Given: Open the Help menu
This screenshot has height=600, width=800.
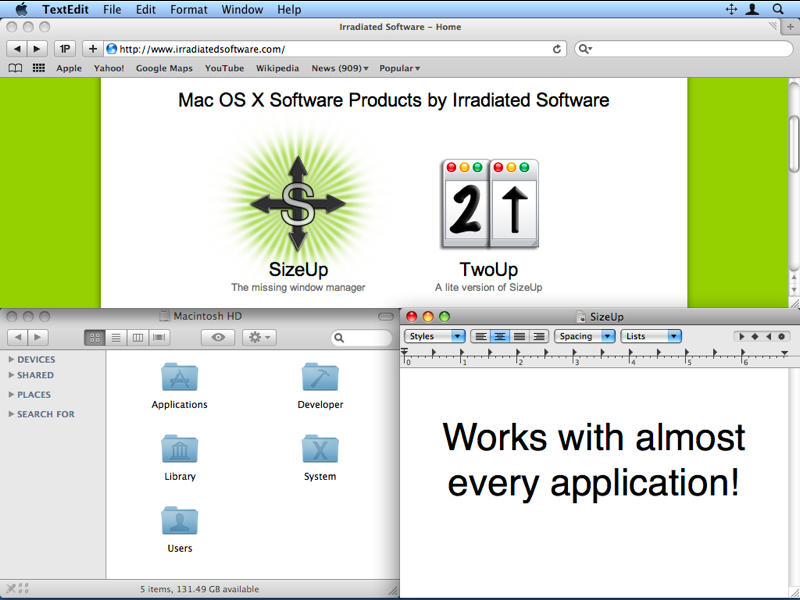Looking at the screenshot, I should coord(289,9).
